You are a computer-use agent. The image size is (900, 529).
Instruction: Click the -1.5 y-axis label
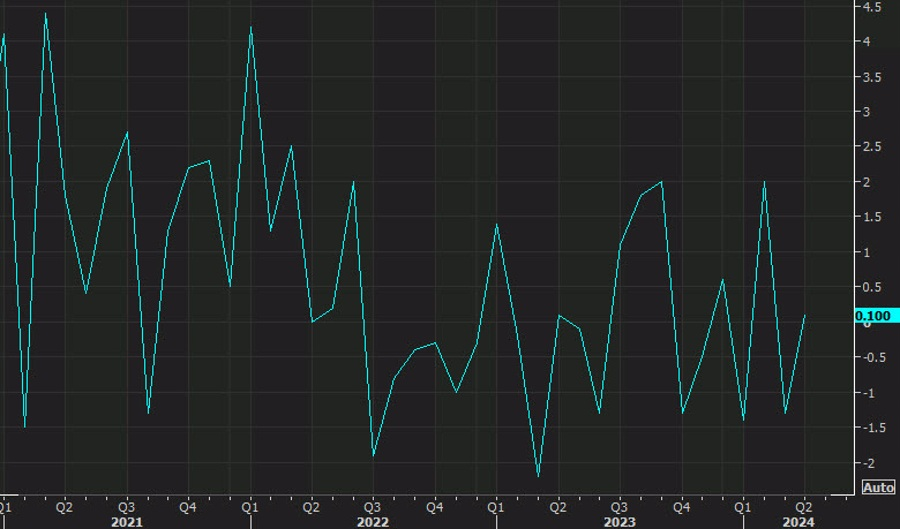click(873, 428)
